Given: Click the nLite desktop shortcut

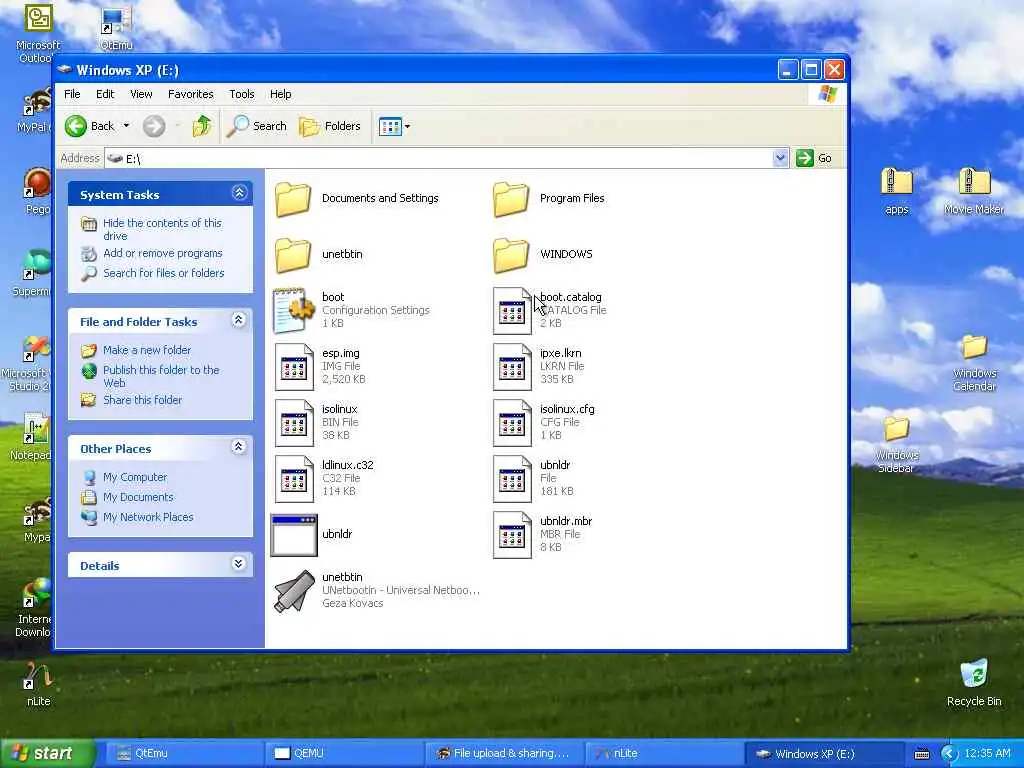Looking at the screenshot, I should [x=39, y=684].
